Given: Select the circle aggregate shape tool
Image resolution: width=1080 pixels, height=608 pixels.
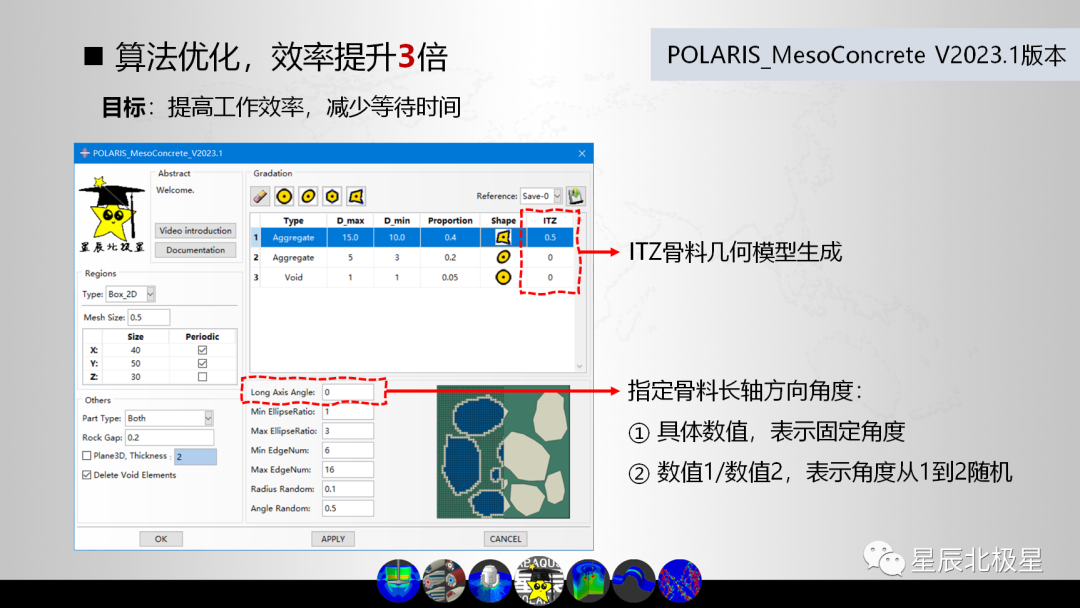Looking at the screenshot, I should (284, 196).
